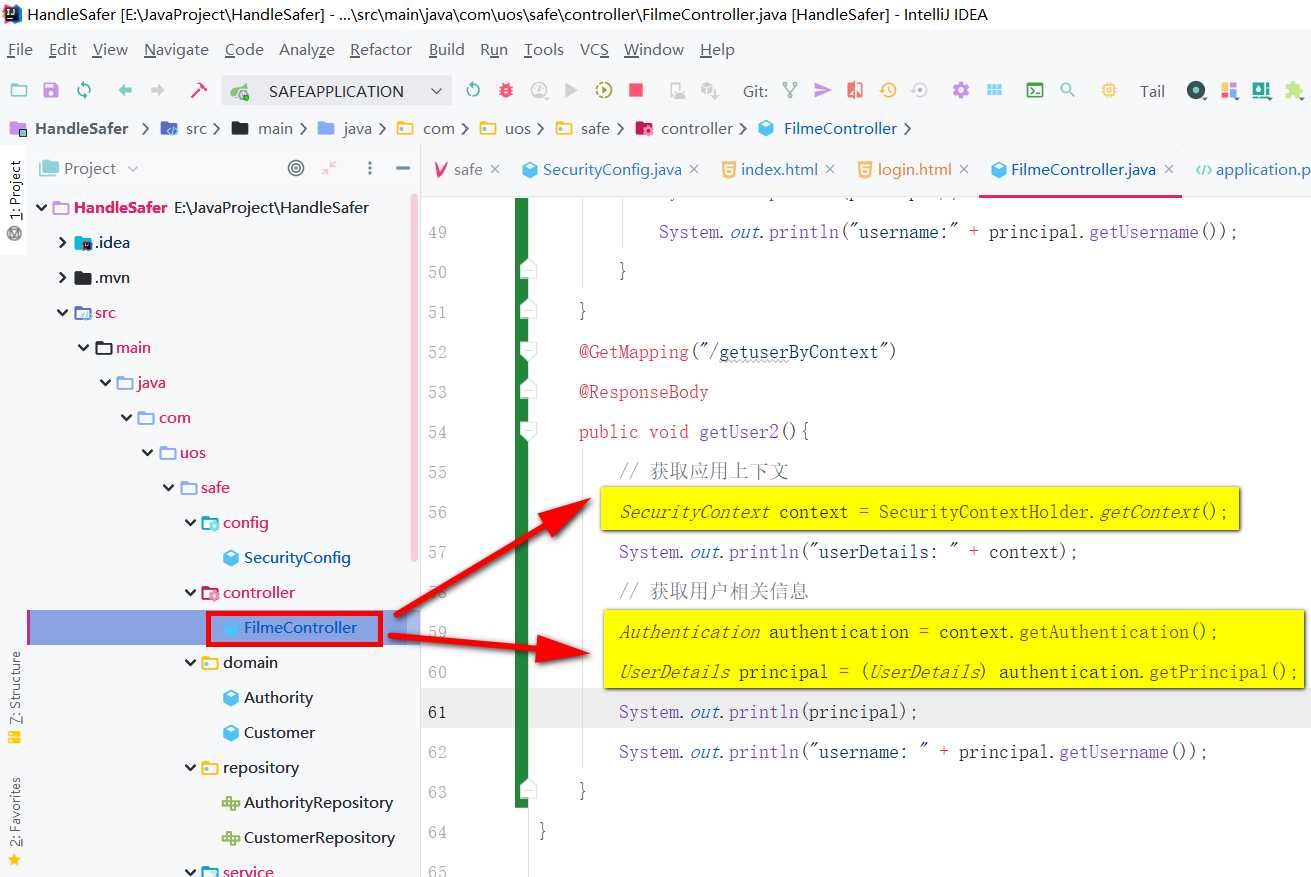
Task: Click the run with profiler icon
Action: pyautogui.click(x=539, y=90)
